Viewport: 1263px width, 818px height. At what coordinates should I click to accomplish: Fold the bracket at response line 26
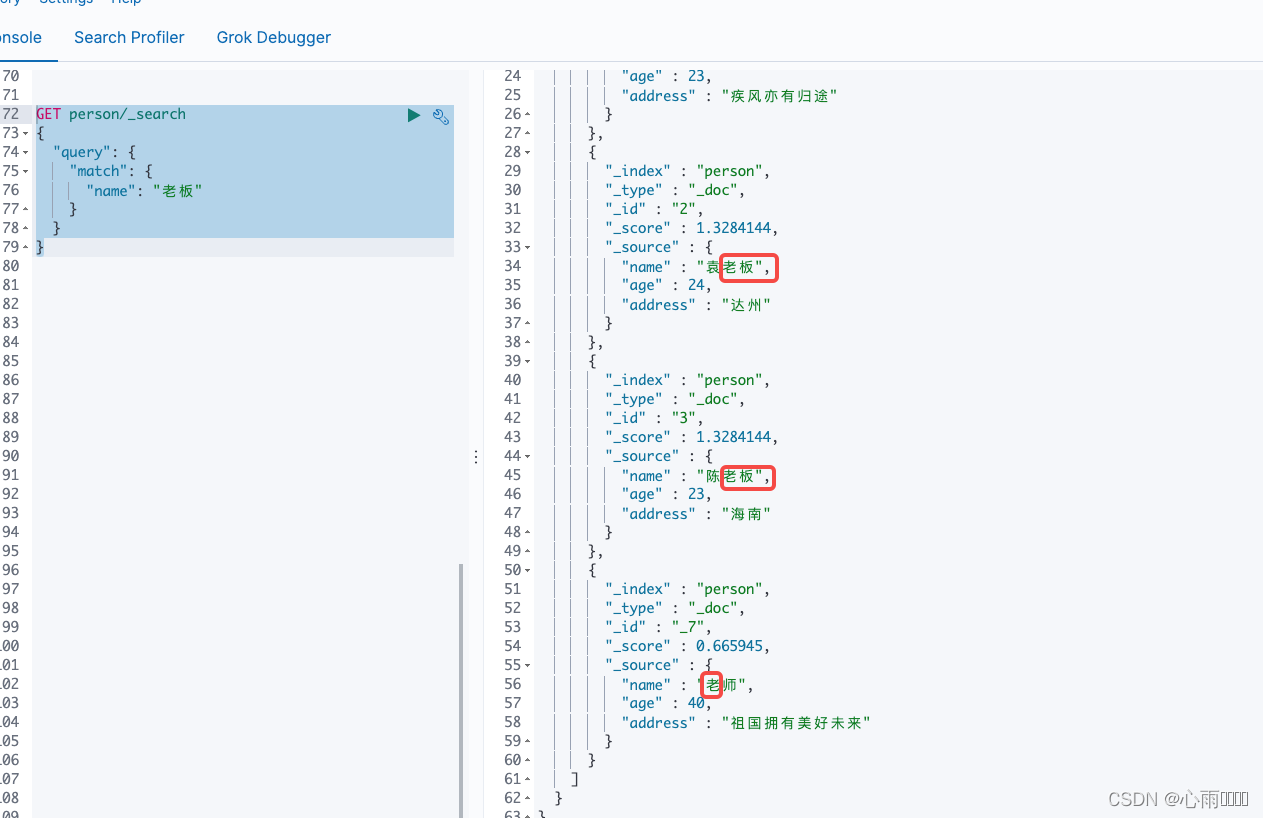coord(527,114)
